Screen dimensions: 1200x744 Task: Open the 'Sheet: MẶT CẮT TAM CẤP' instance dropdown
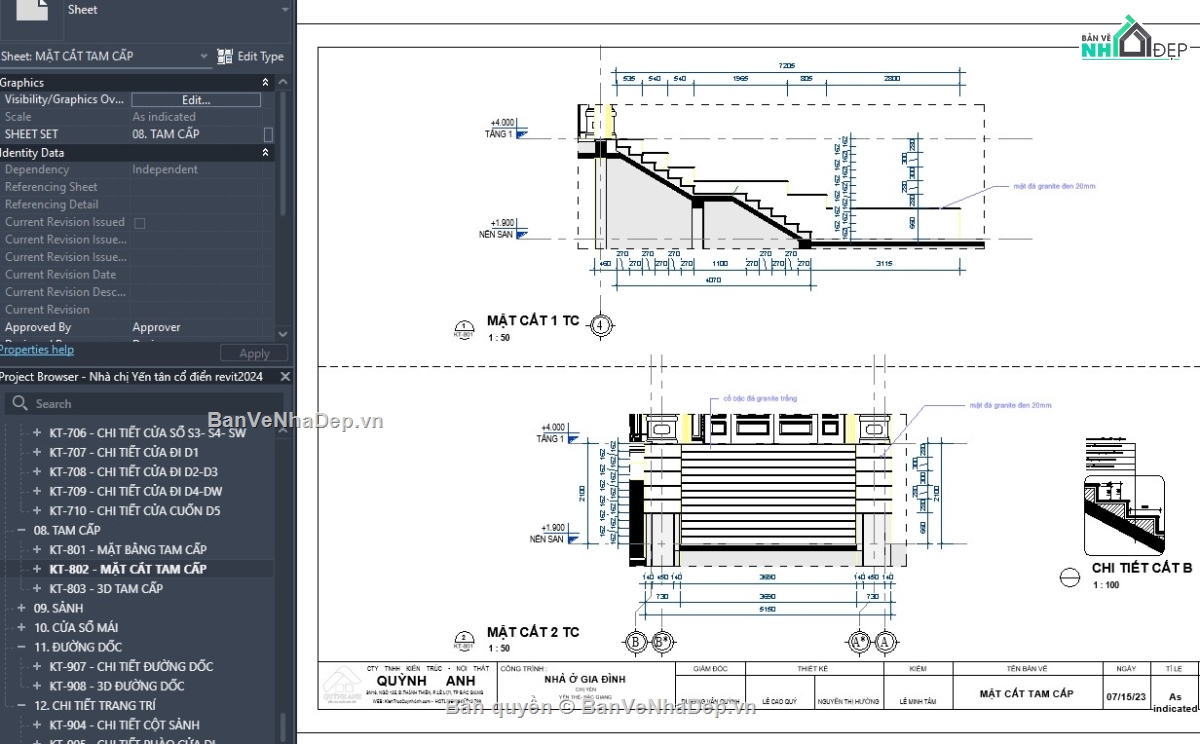click(x=104, y=56)
